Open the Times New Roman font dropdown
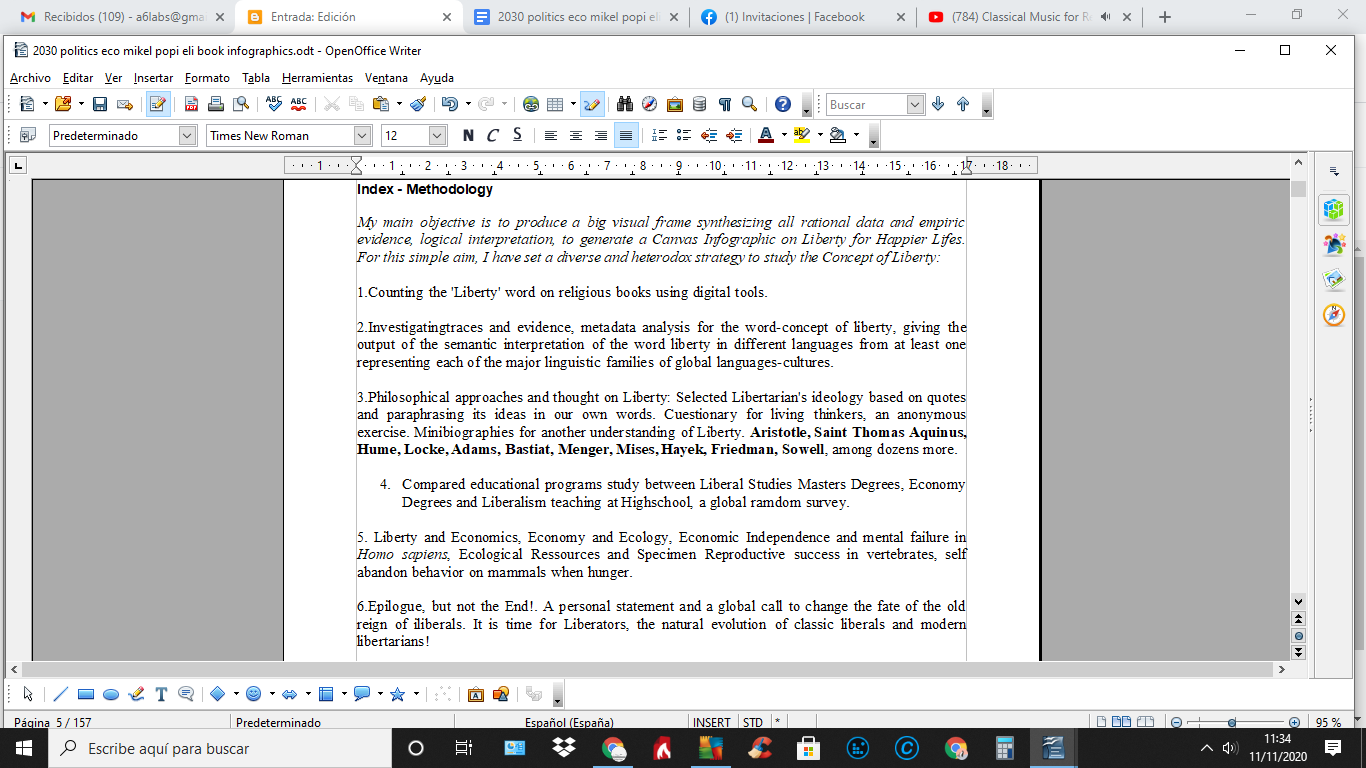Screen dimensions: 1366x768 click(362, 135)
